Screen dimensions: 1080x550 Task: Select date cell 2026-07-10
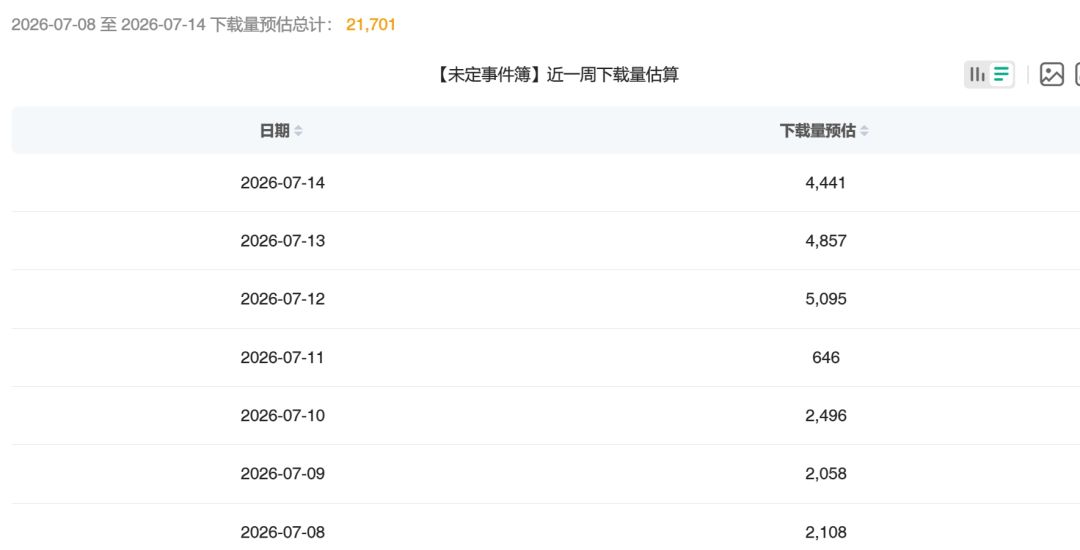click(x=282, y=416)
